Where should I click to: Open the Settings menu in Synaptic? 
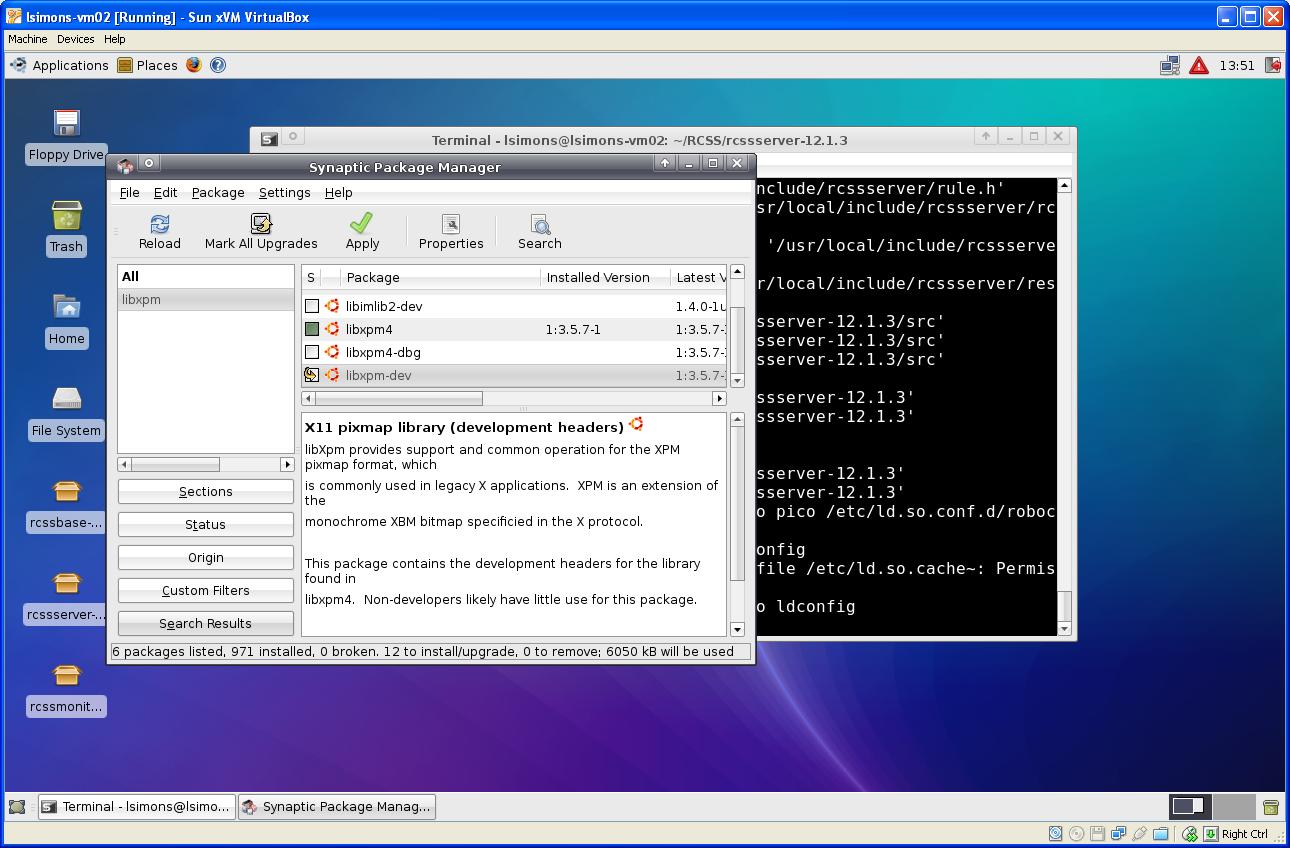(x=284, y=192)
